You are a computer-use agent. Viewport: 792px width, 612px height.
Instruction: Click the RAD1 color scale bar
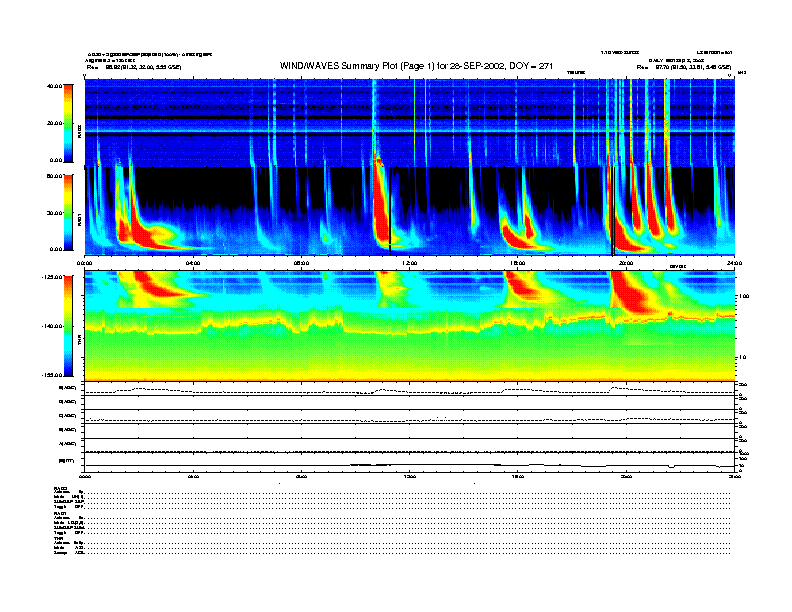67,212
